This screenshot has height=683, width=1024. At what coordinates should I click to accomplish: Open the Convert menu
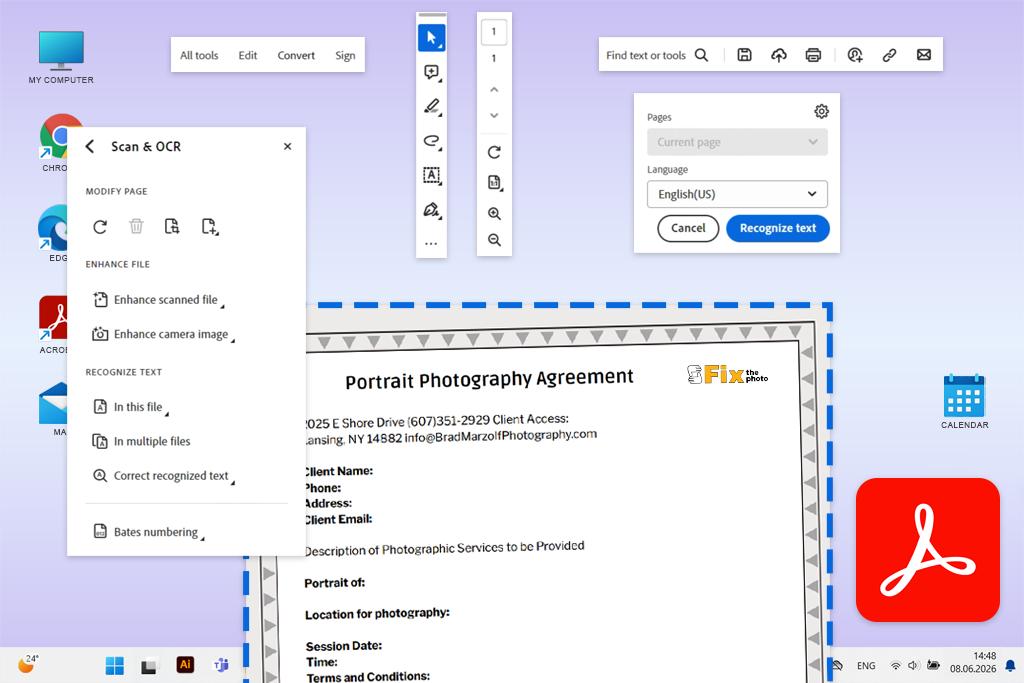coord(296,56)
